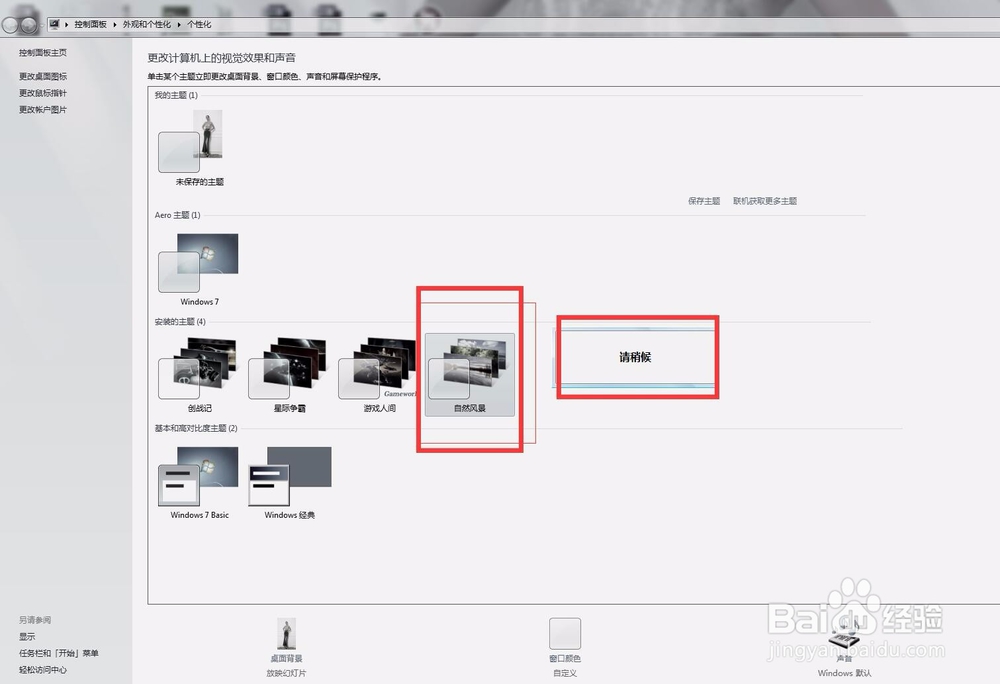Viewport: 1000px width, 684px height.
Task: Expand the arrow before 控制面板 breadcrumb
Action: point(66,24)
